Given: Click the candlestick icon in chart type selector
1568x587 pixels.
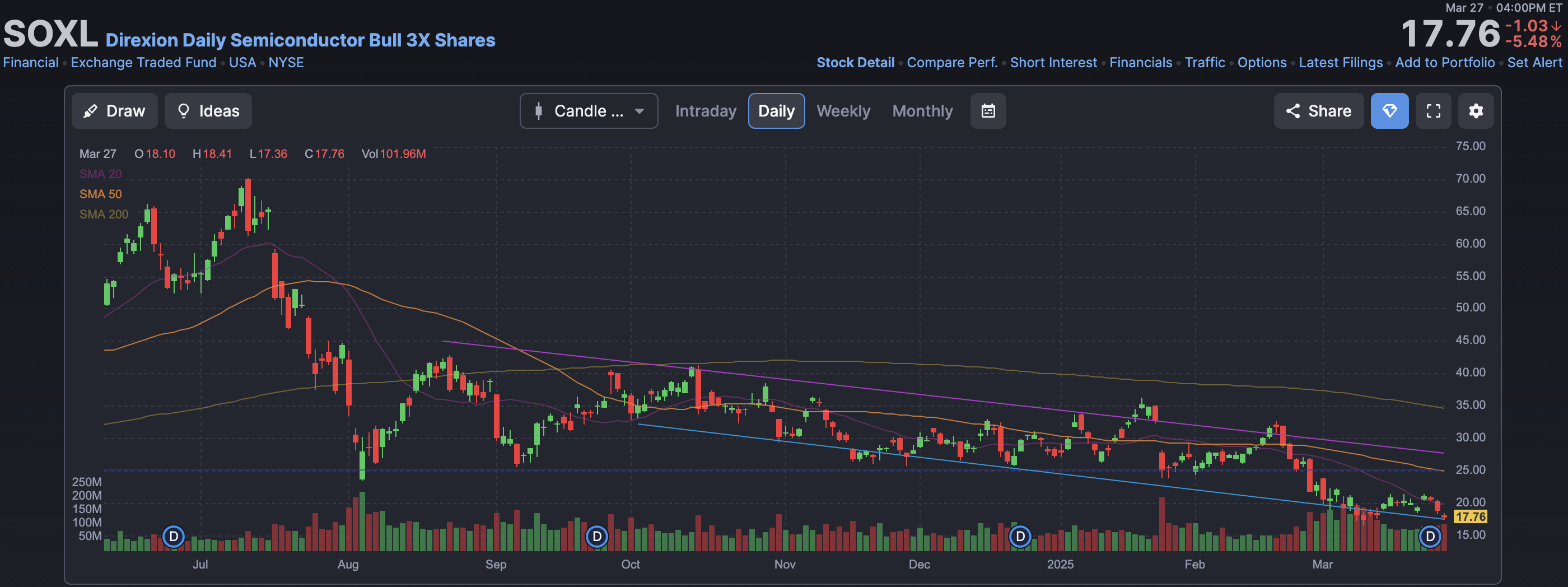Looking at the screenshot, I should tap(538, 111).
